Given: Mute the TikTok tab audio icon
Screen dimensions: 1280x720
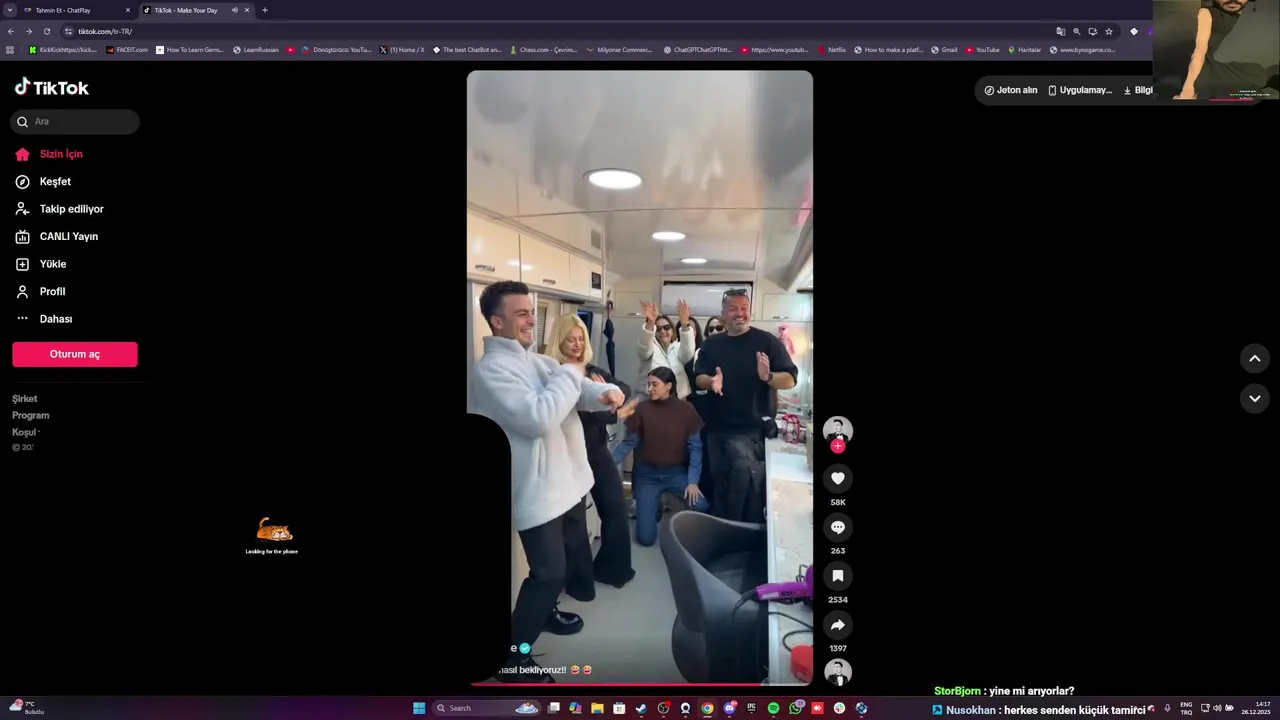Looking at the screenshot, I should pyautogui.click(x=235, y=10).
